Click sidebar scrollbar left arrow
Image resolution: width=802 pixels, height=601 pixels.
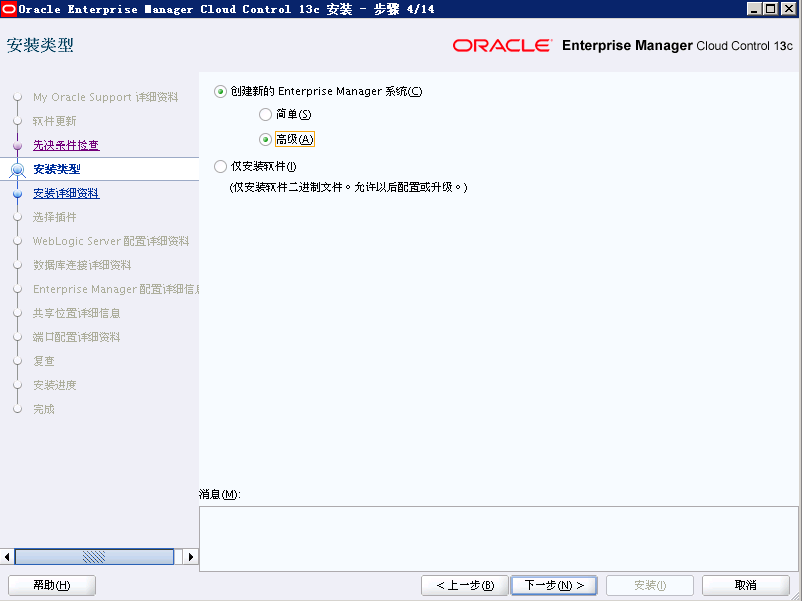[x=7, y=557]
